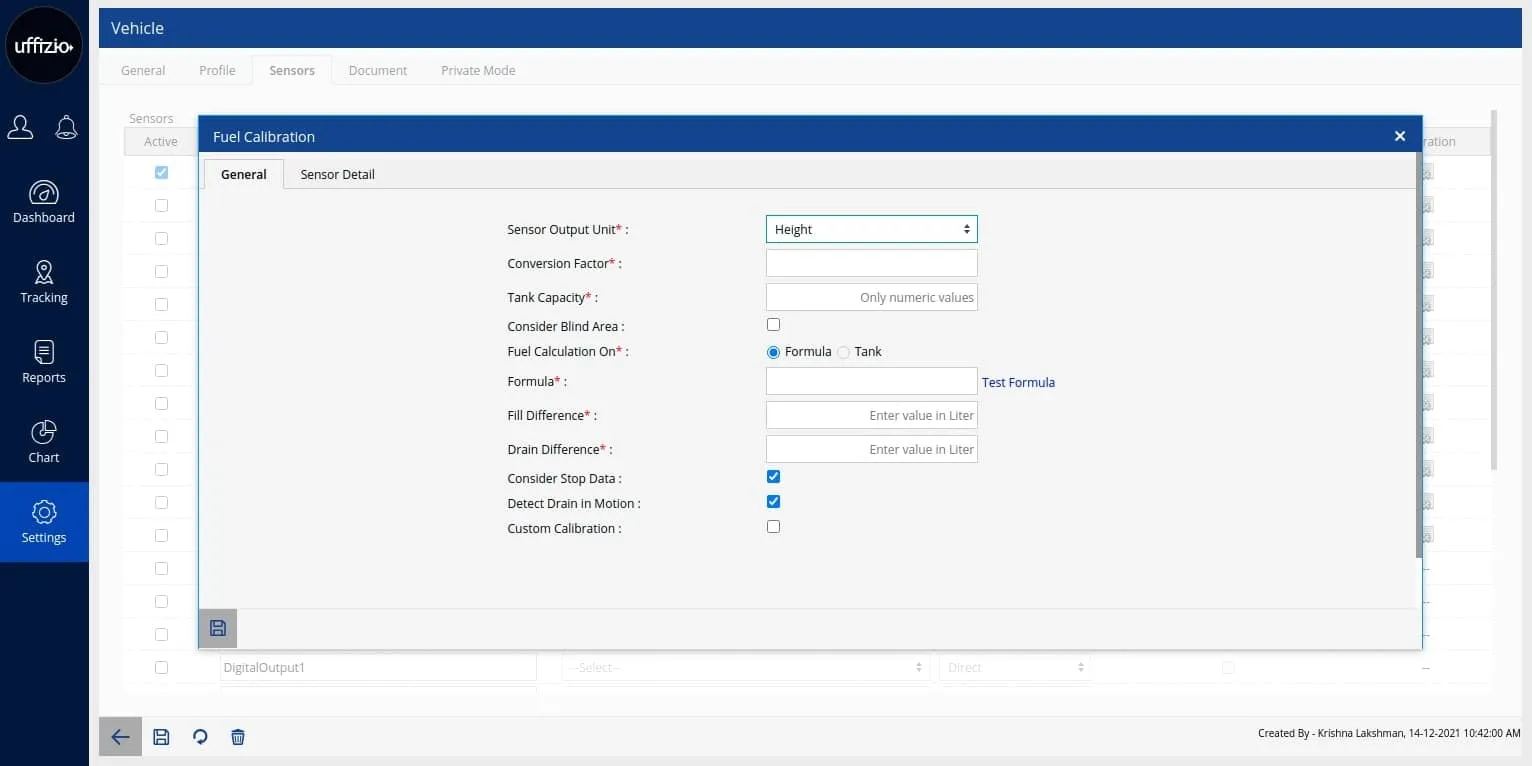This screenshot has height=766, width=1532.
Task: Enable the Consider Blind Area checkbox
Action: [773, 325]
